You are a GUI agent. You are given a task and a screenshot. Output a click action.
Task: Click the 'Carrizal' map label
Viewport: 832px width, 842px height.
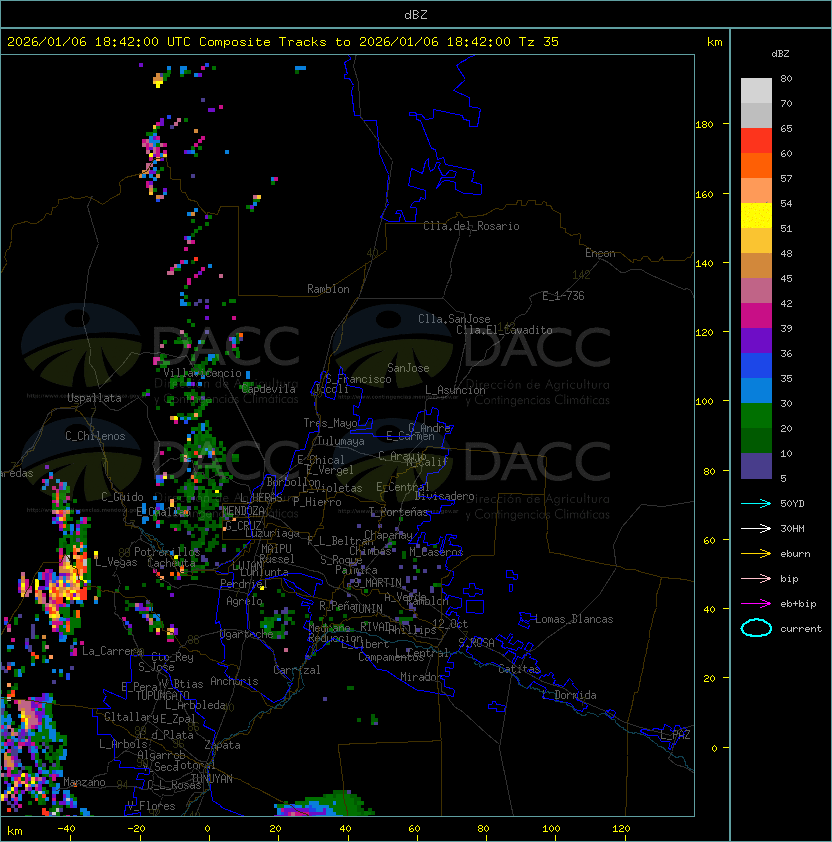pos(296,670)
